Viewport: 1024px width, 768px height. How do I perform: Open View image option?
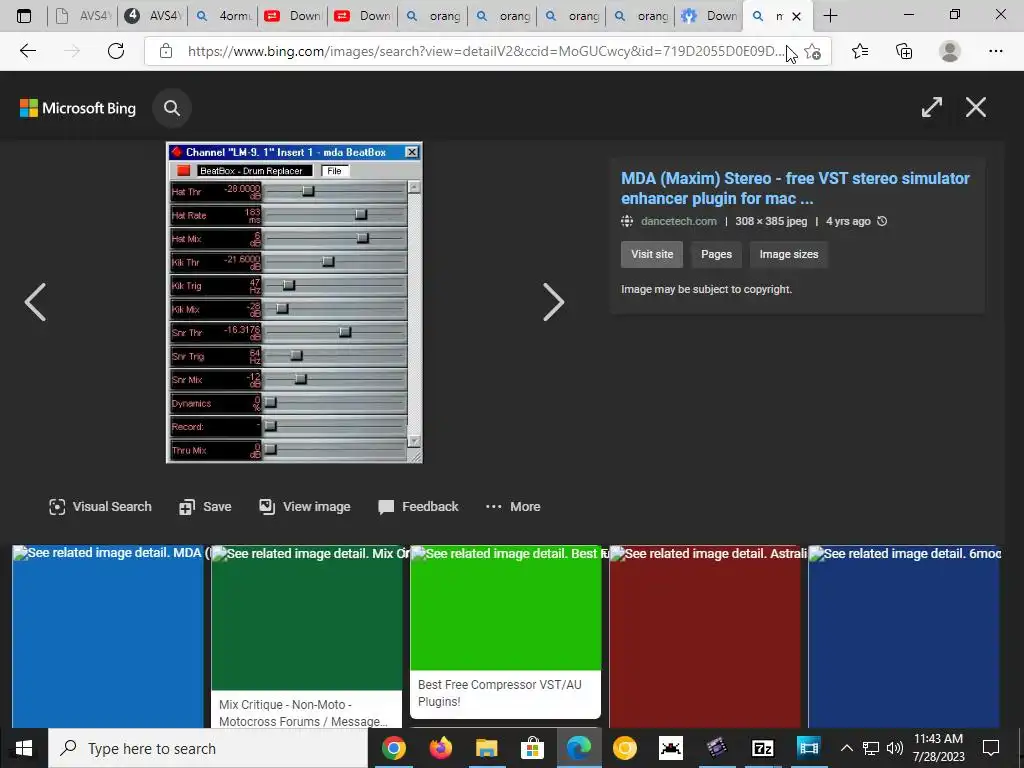304,507
